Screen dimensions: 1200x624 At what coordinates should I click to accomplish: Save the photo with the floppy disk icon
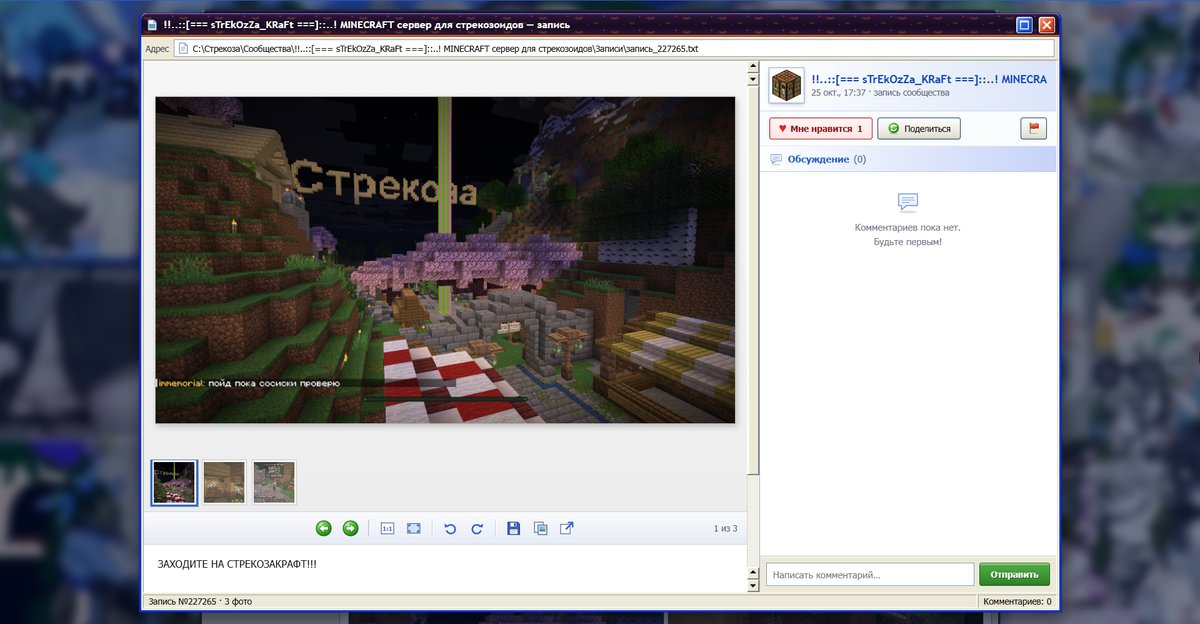(x=513, y=528)
